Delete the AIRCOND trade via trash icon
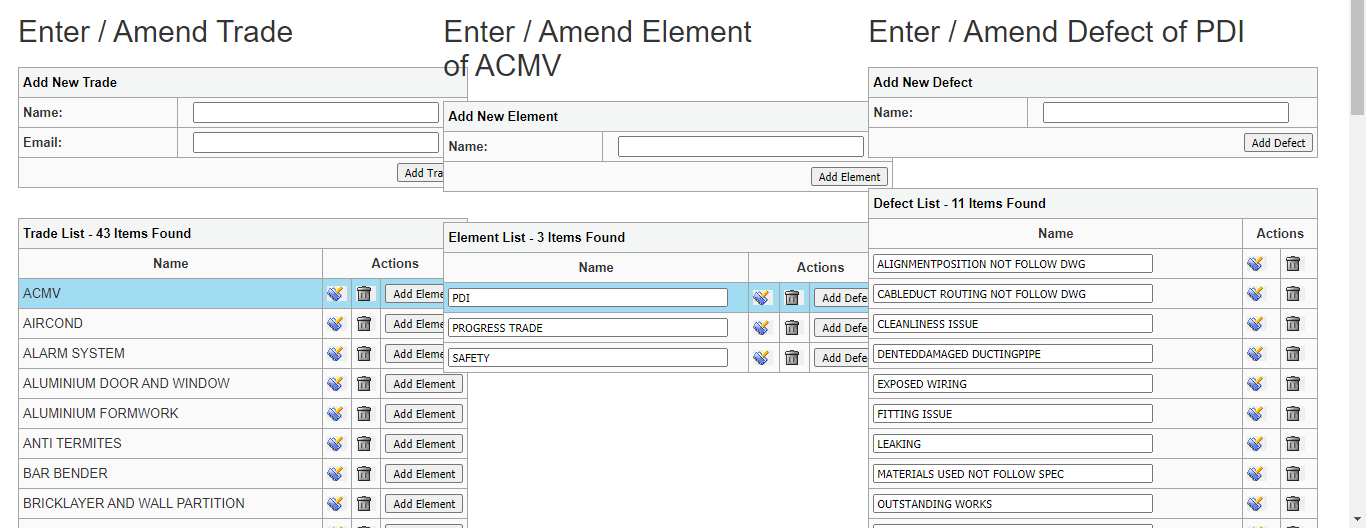Screen dimensions: 1366x528 [364, 324]
